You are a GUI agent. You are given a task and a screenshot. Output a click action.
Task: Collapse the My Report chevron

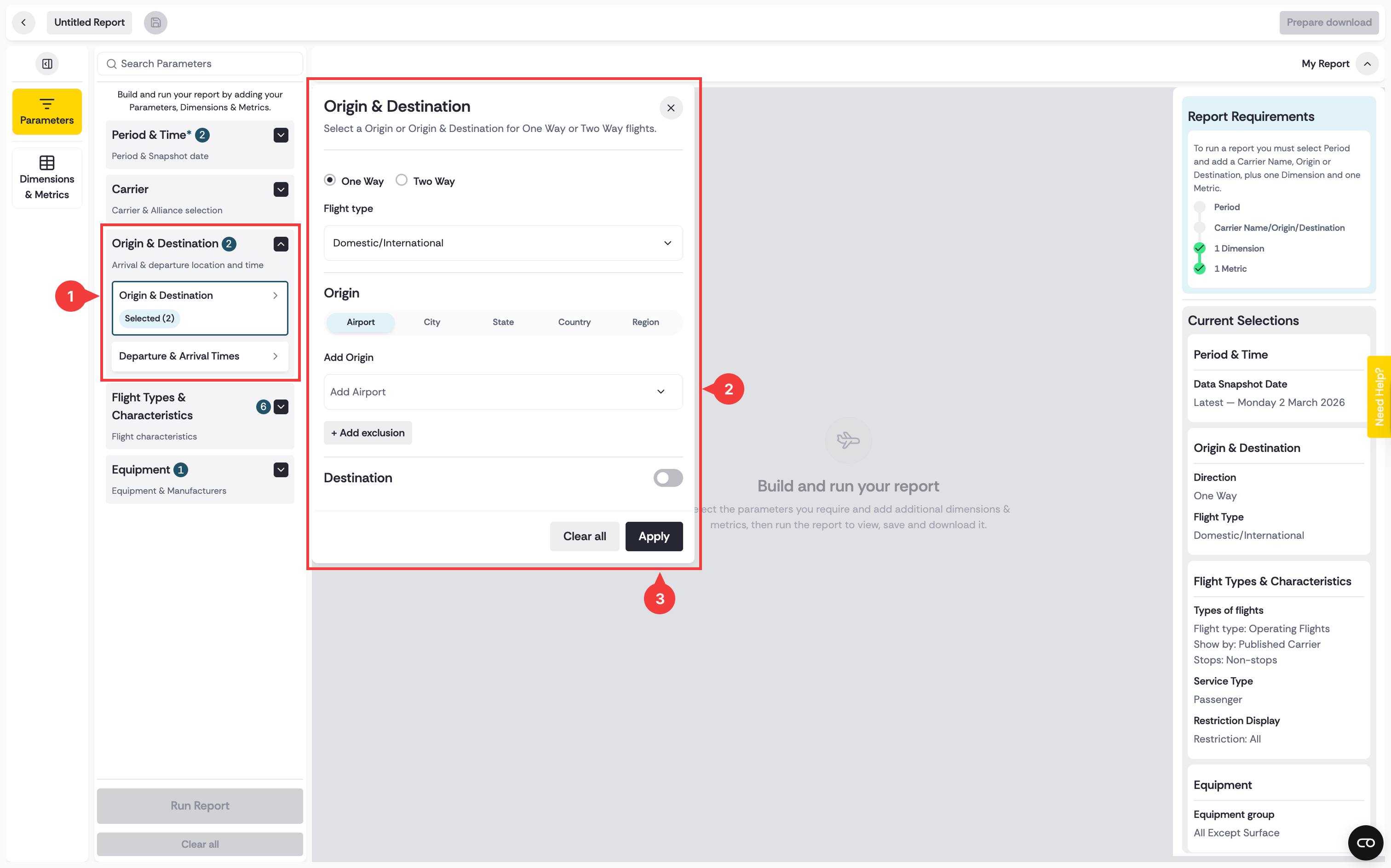tap(1368, 64)
